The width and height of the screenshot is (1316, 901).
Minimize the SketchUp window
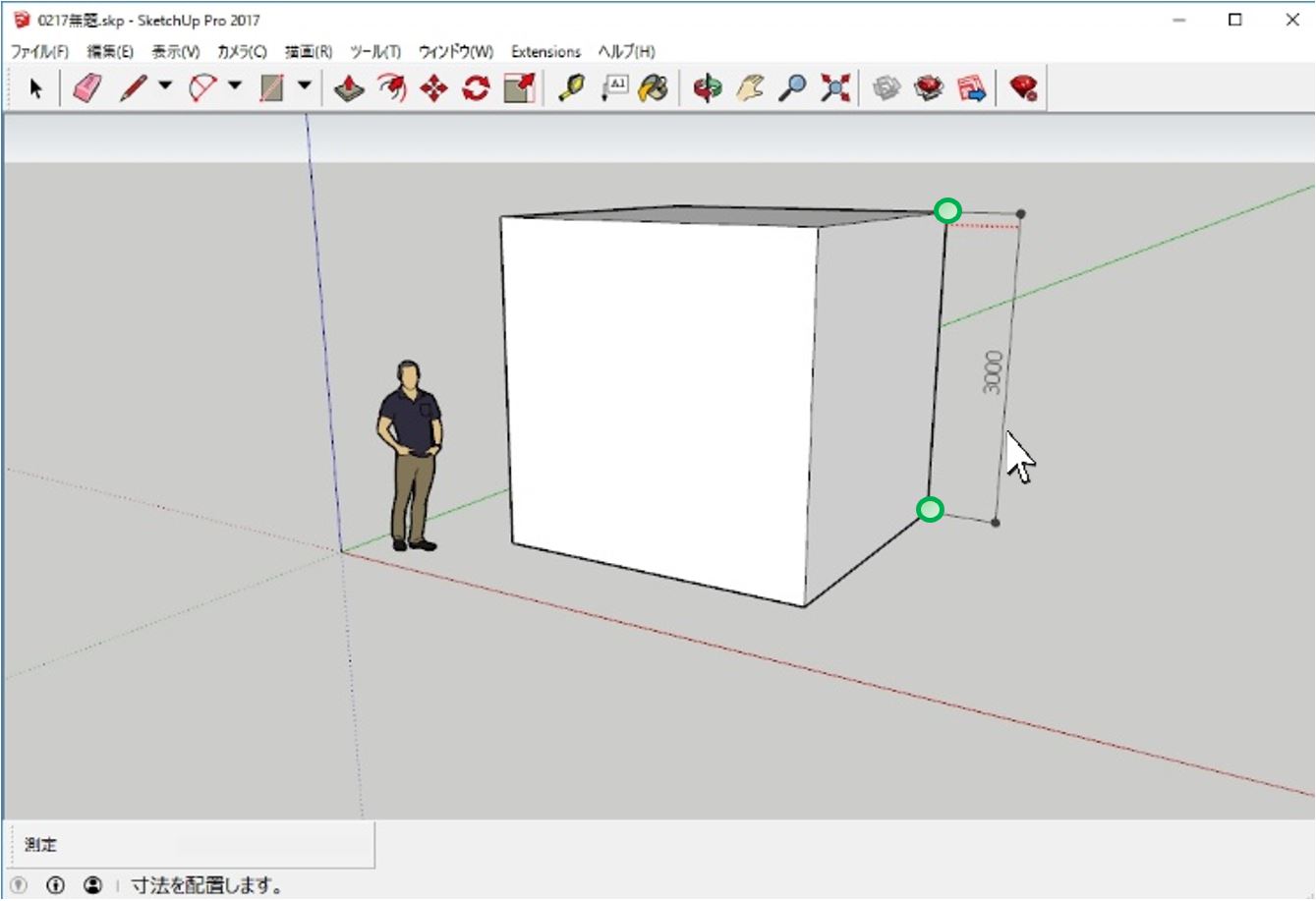point(1179,20)
